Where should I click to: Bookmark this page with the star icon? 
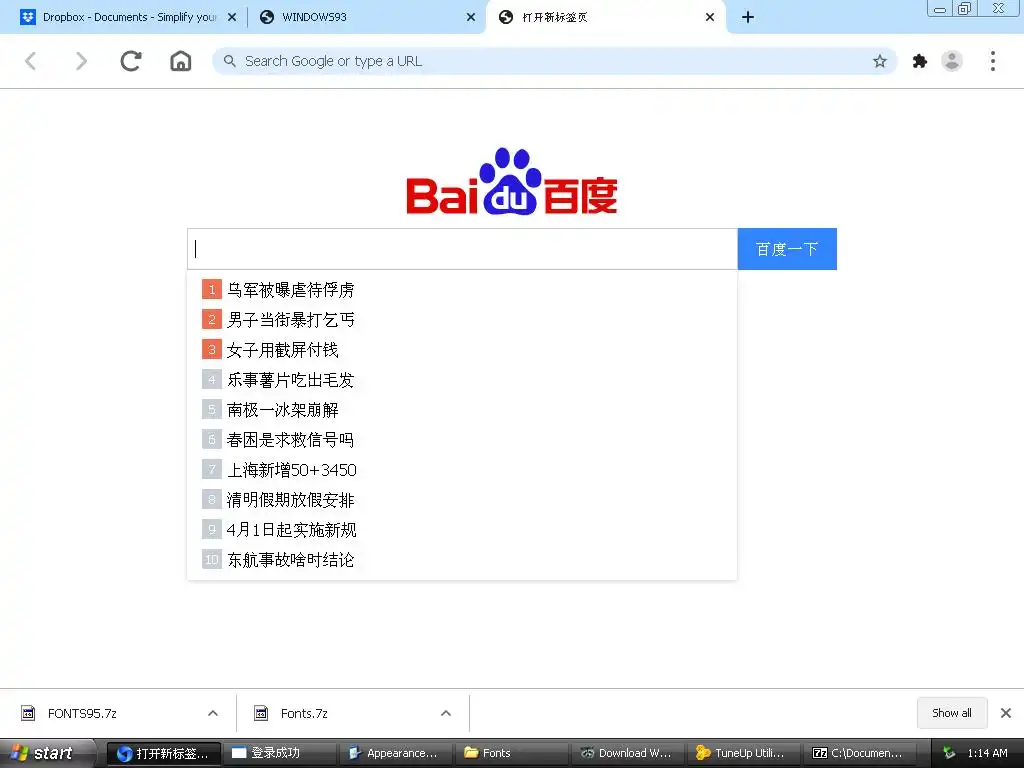pos(880,61)
